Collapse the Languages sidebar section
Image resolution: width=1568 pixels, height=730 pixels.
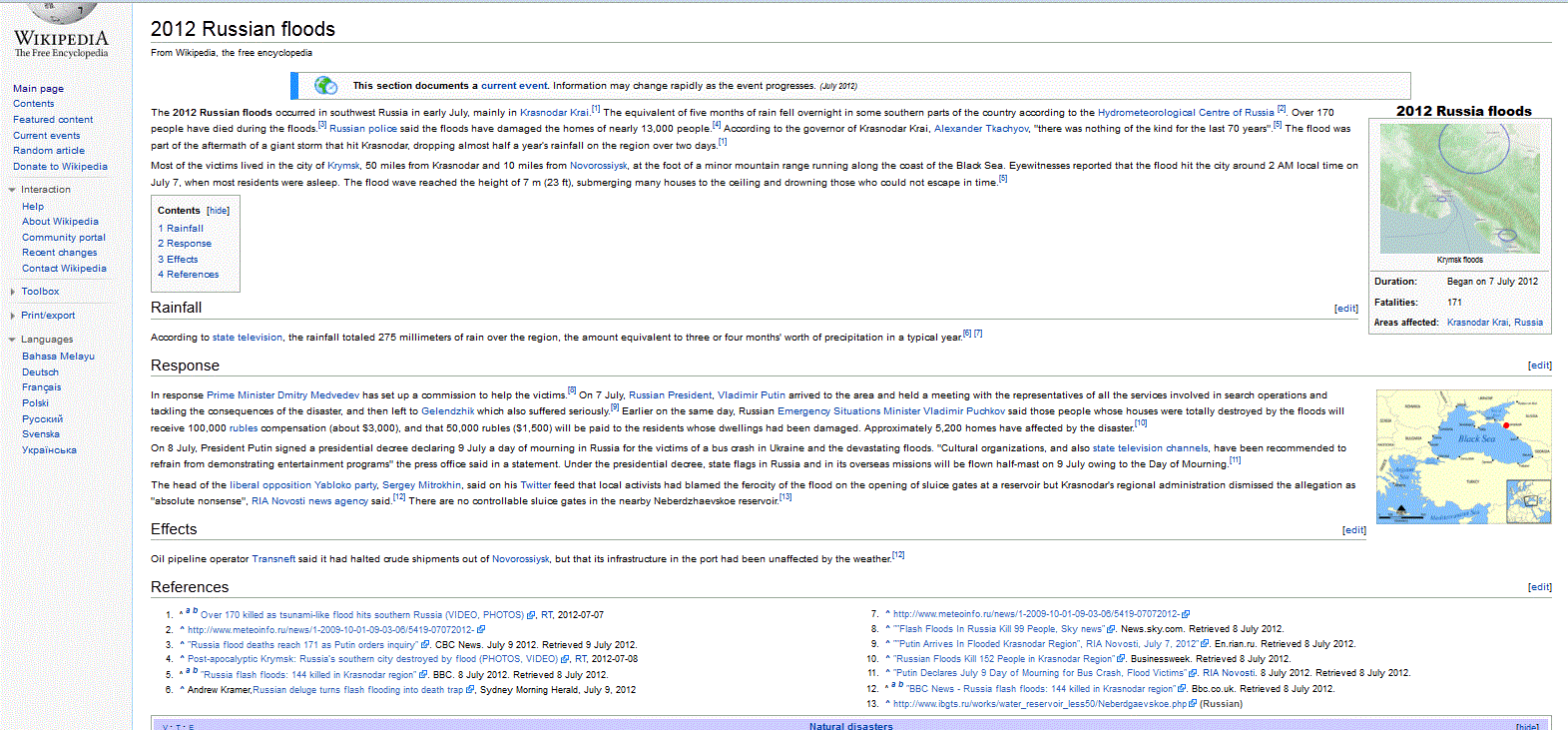tap(12, 340)
